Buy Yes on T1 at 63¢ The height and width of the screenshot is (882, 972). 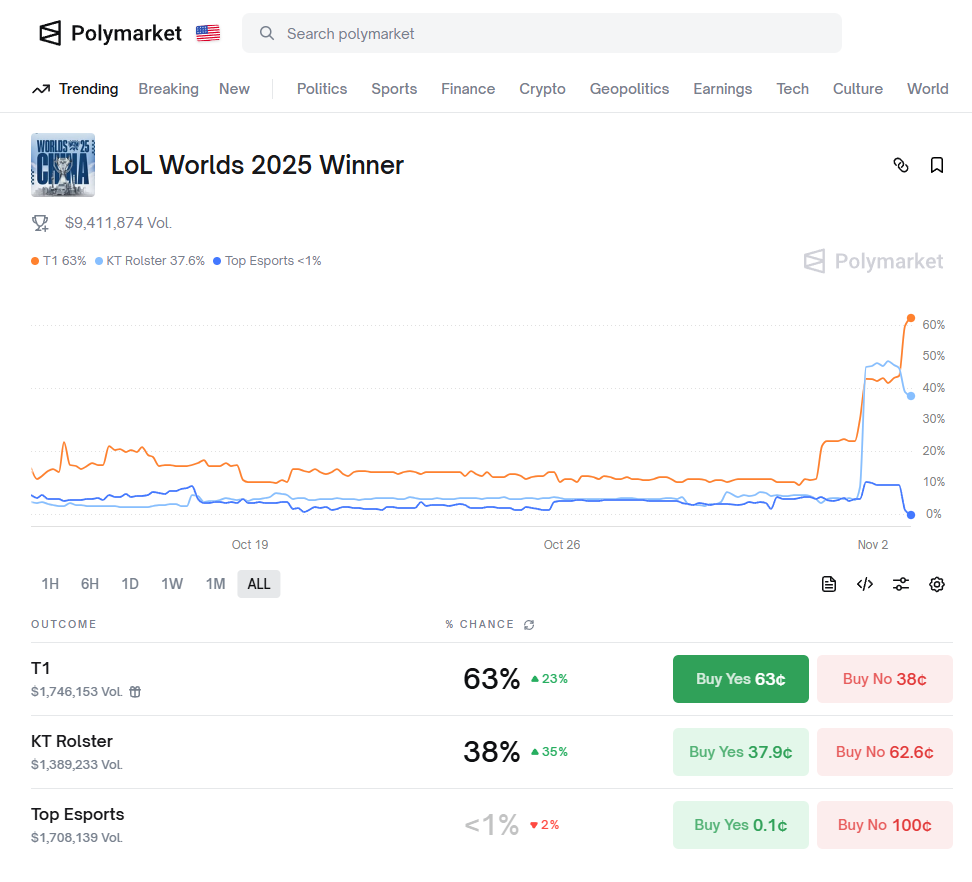pyautogui.click(x=740, y=679)
